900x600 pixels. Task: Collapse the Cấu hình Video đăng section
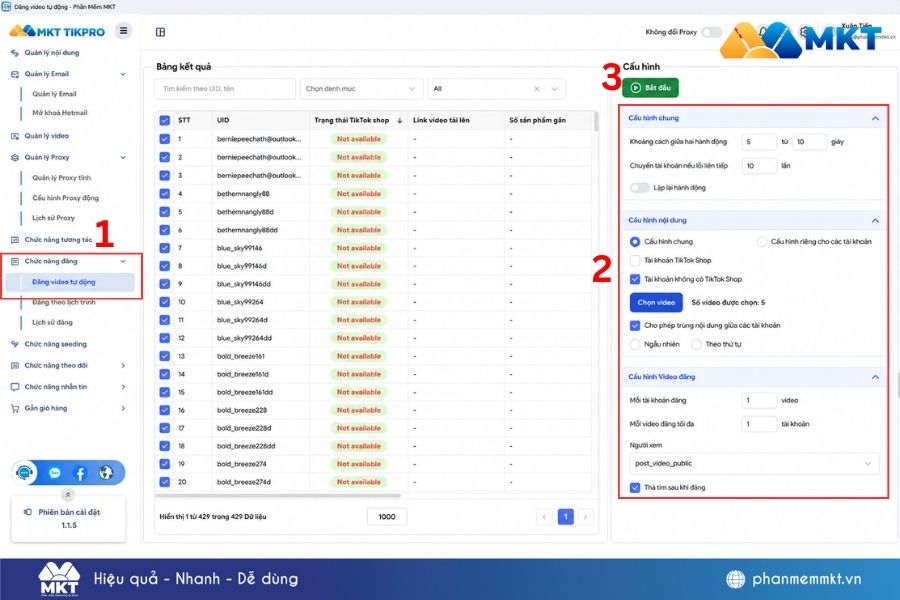click(875, 377)
